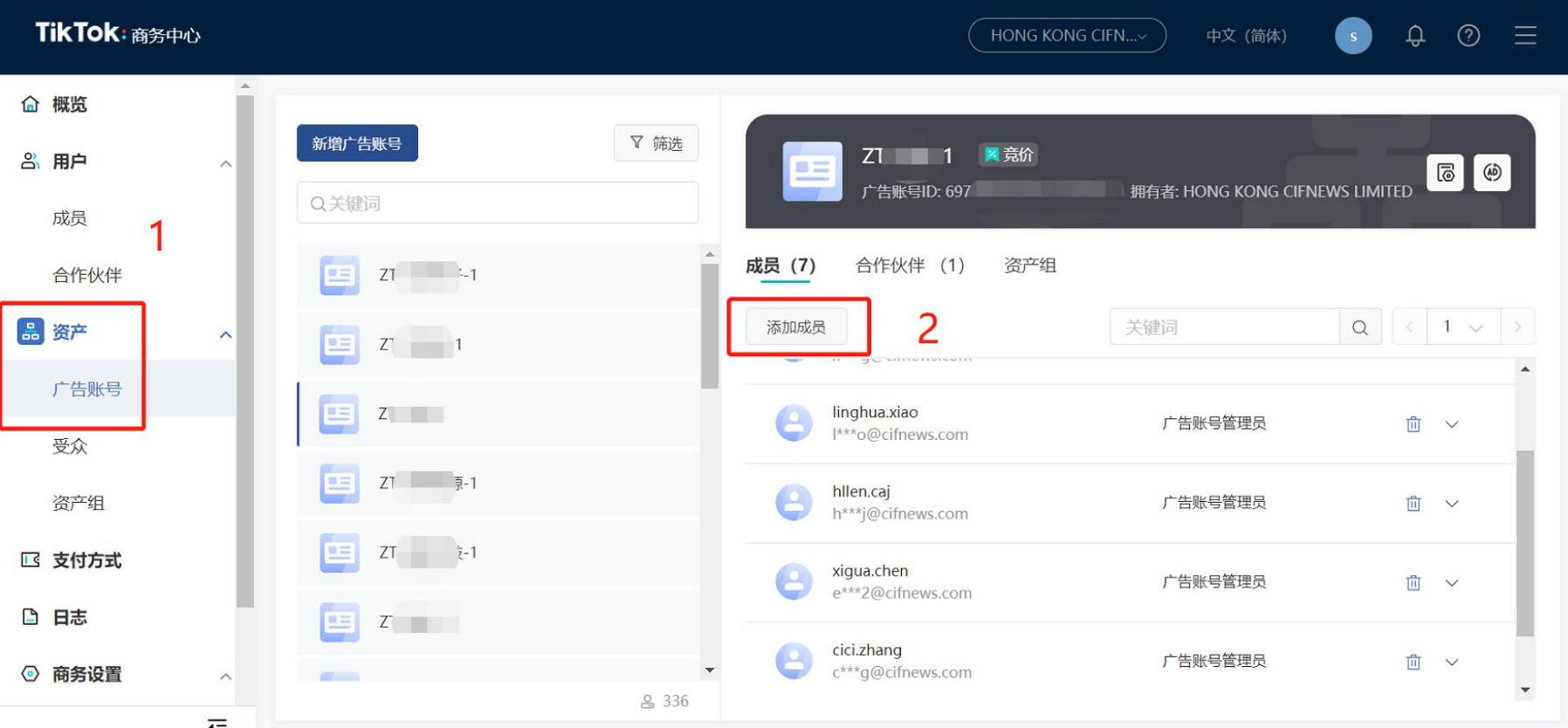The width and height of the screenshot is (1568, 728).
Task: Open the page number dropdown showing 1
Action: [x=1463, y=327]
